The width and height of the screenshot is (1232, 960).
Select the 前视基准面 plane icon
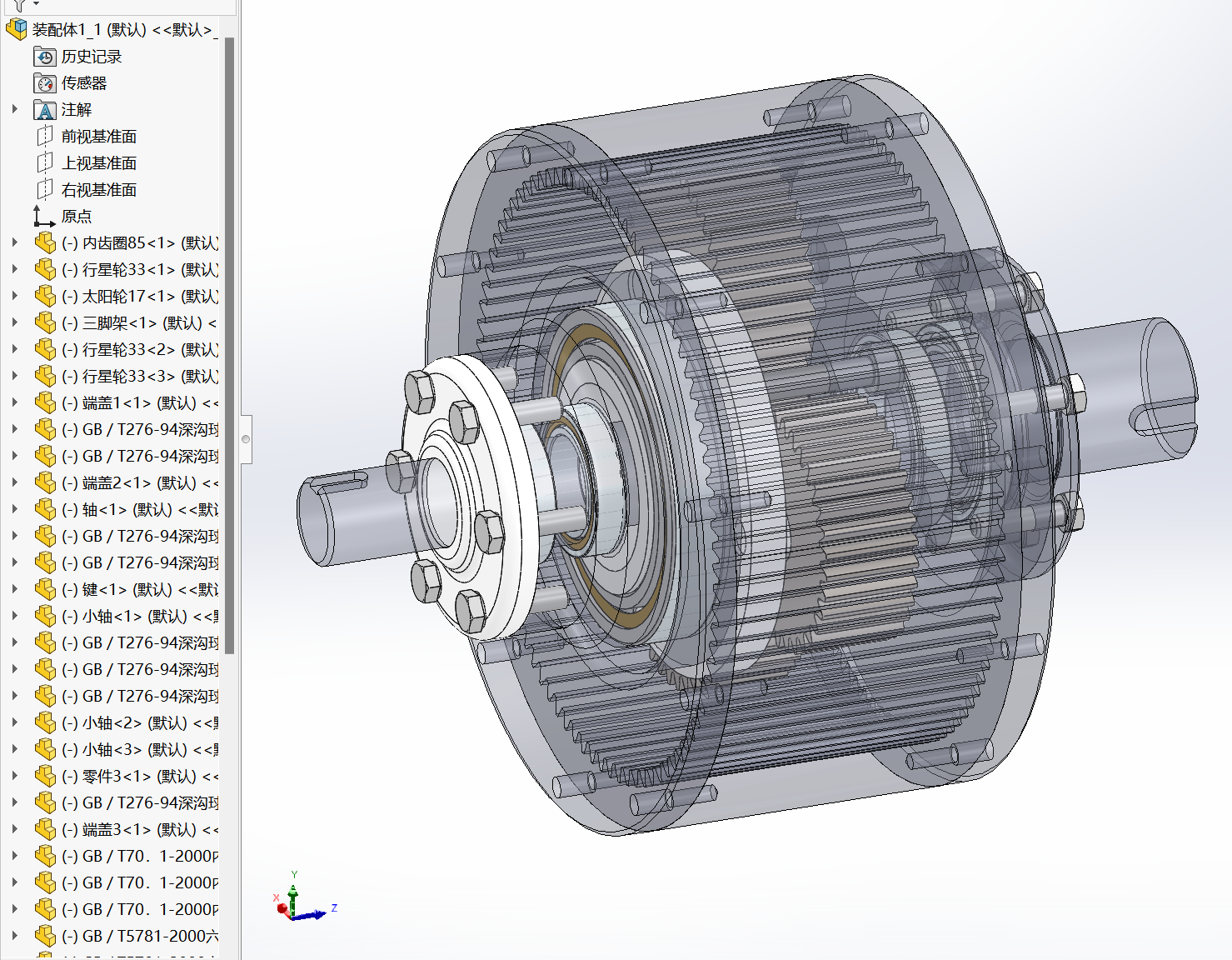pos(45,137)
